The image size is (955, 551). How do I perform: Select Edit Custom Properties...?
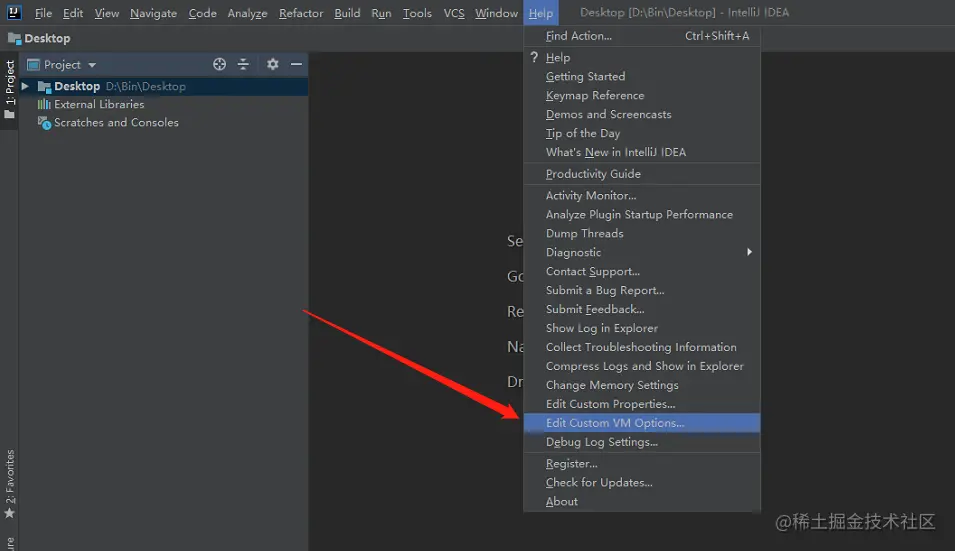[x=642, y=404]
